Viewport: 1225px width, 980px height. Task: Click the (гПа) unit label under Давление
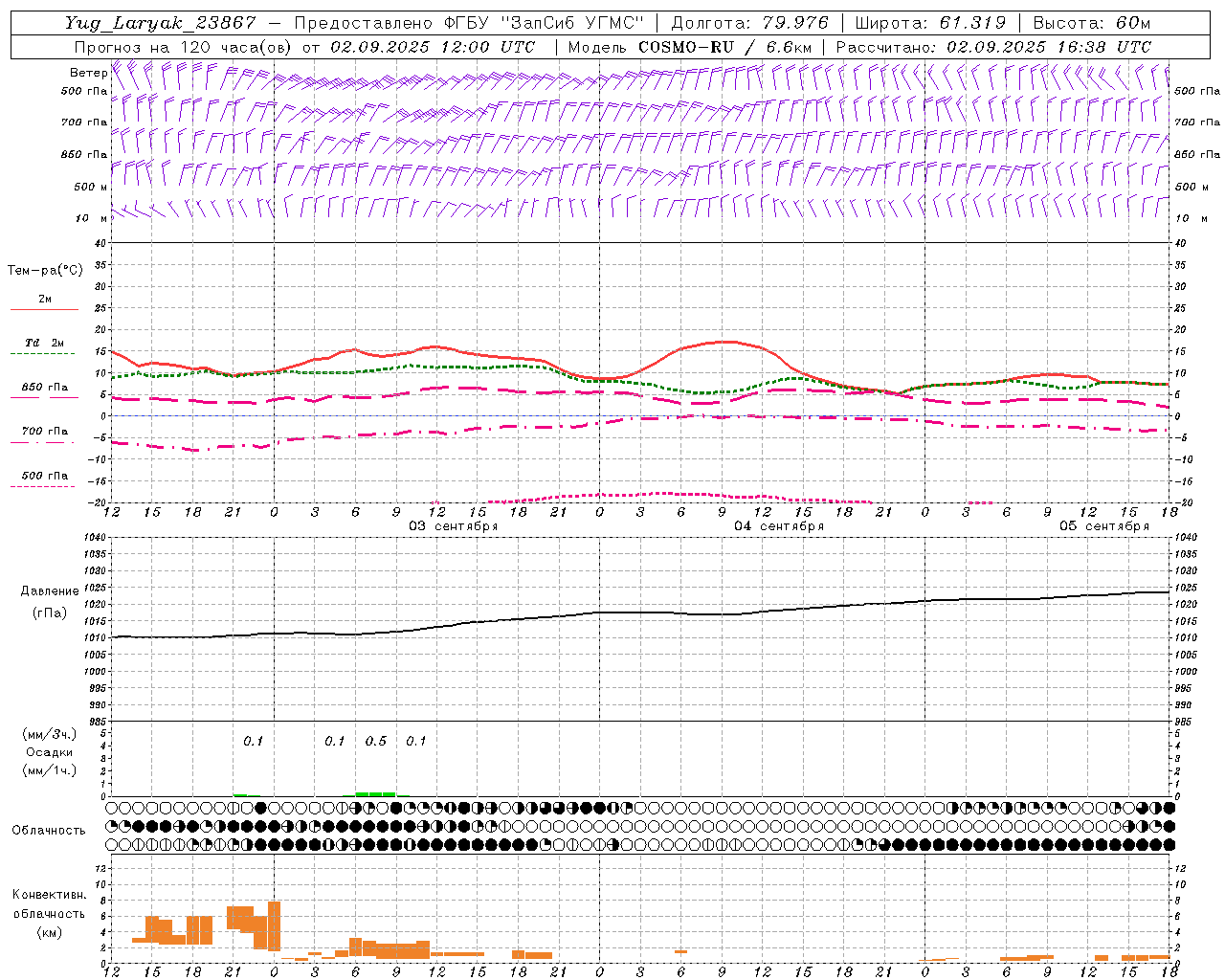[x=50, y=613]
